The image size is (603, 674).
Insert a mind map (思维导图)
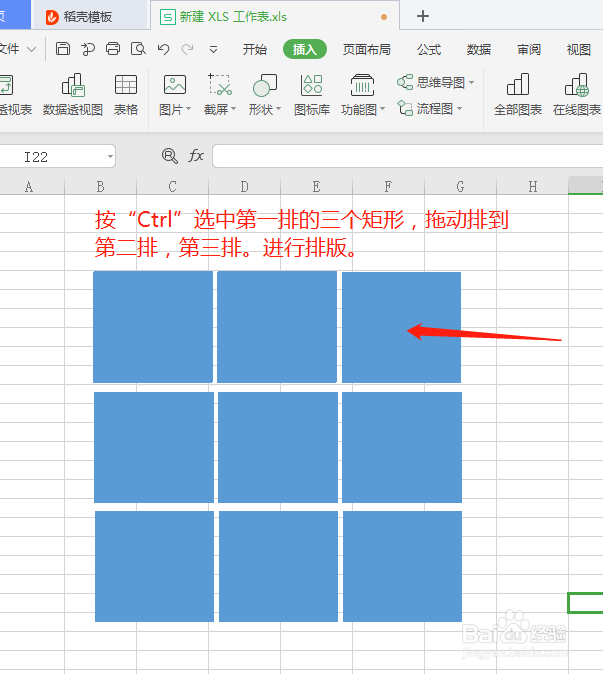(x=435, y=82)
